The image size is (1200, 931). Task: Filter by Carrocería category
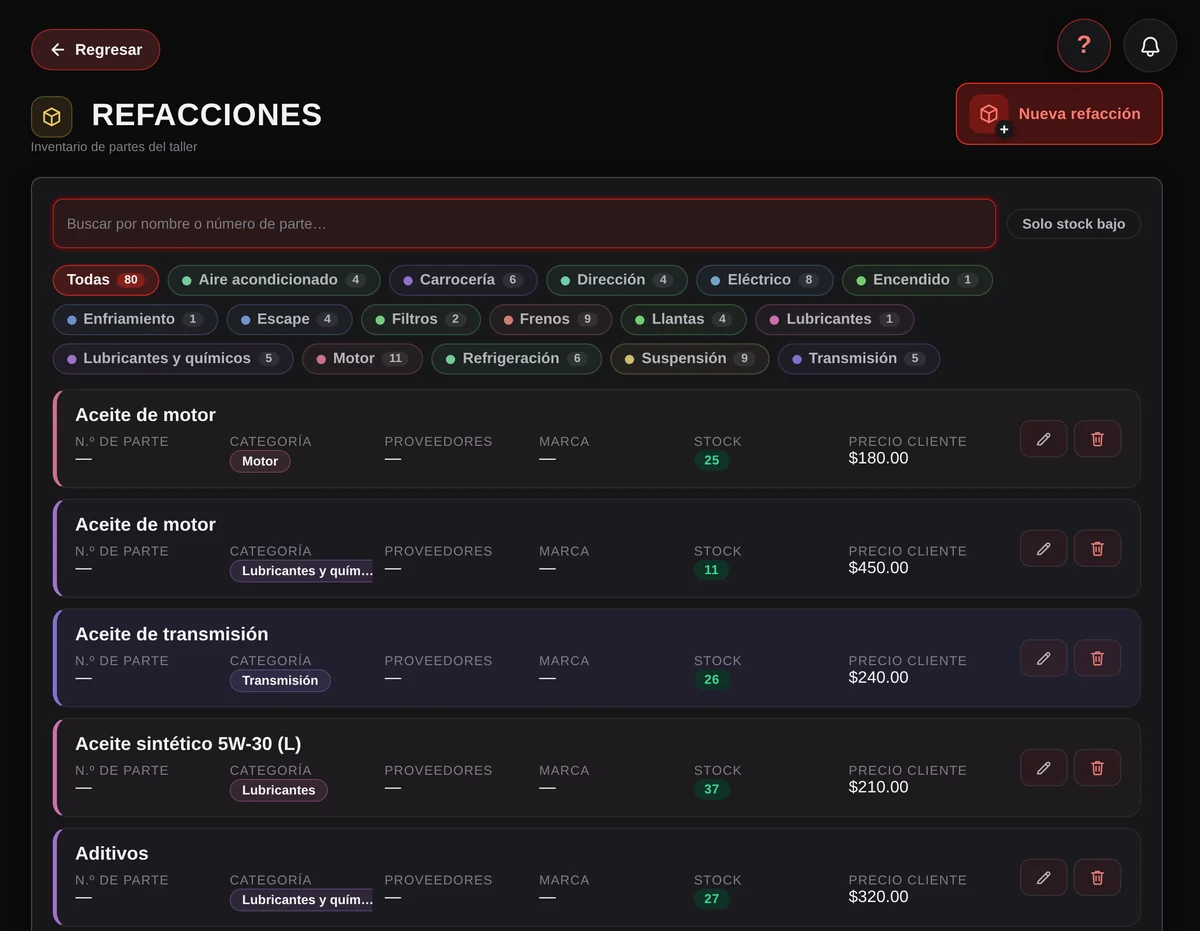point(463,280)
